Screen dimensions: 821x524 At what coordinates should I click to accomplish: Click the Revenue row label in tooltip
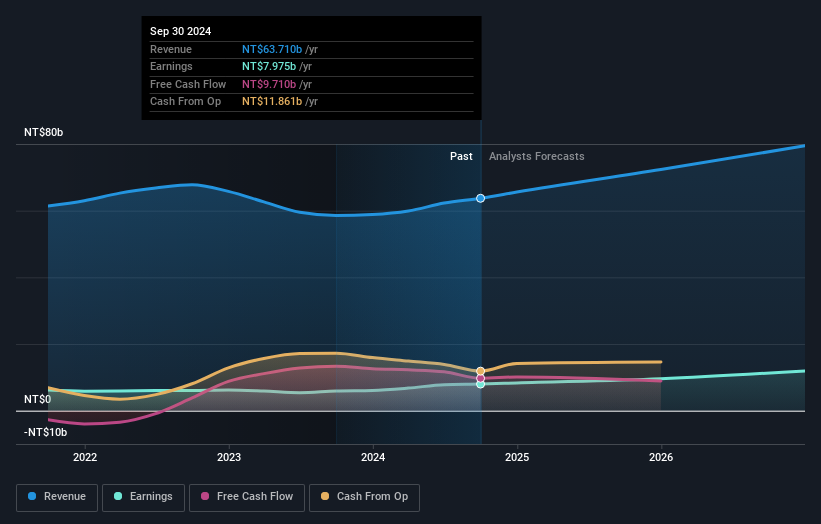171,49
